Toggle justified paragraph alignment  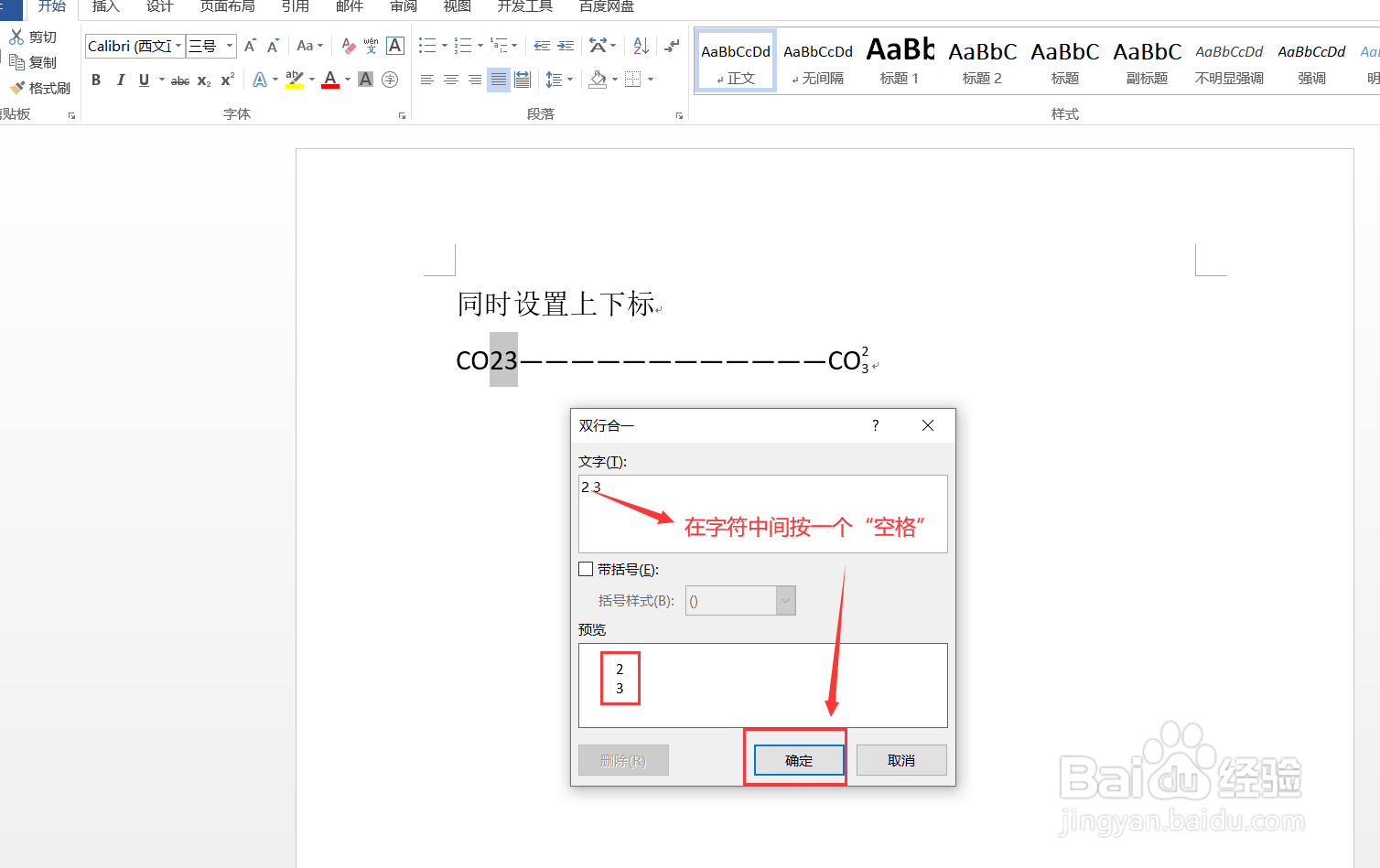point(499,80)
